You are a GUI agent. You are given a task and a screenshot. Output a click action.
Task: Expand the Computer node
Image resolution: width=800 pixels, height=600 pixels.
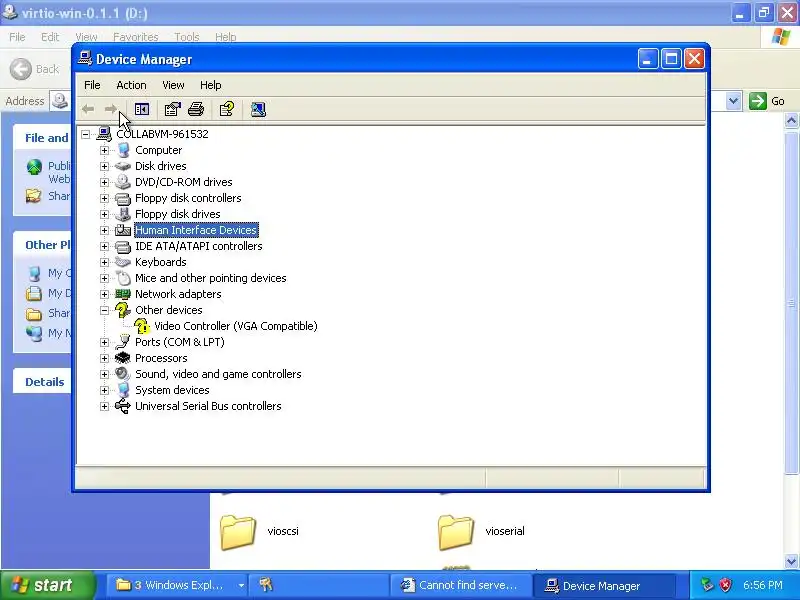pyautogui.click(x=104, y=150)
